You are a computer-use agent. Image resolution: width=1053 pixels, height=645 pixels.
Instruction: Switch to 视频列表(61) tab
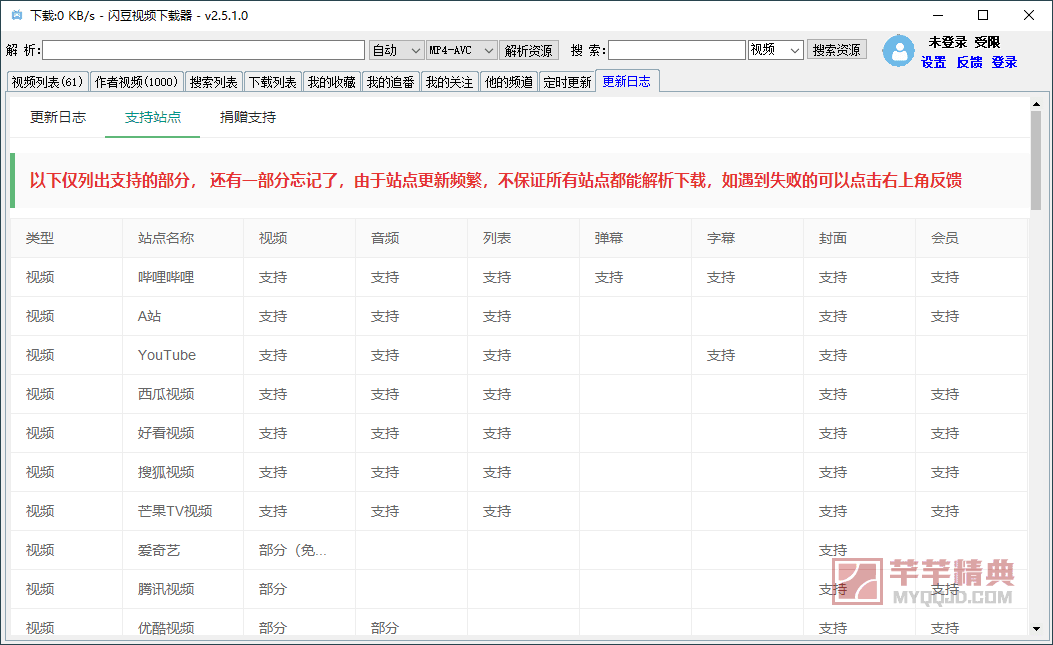[47, 82]
